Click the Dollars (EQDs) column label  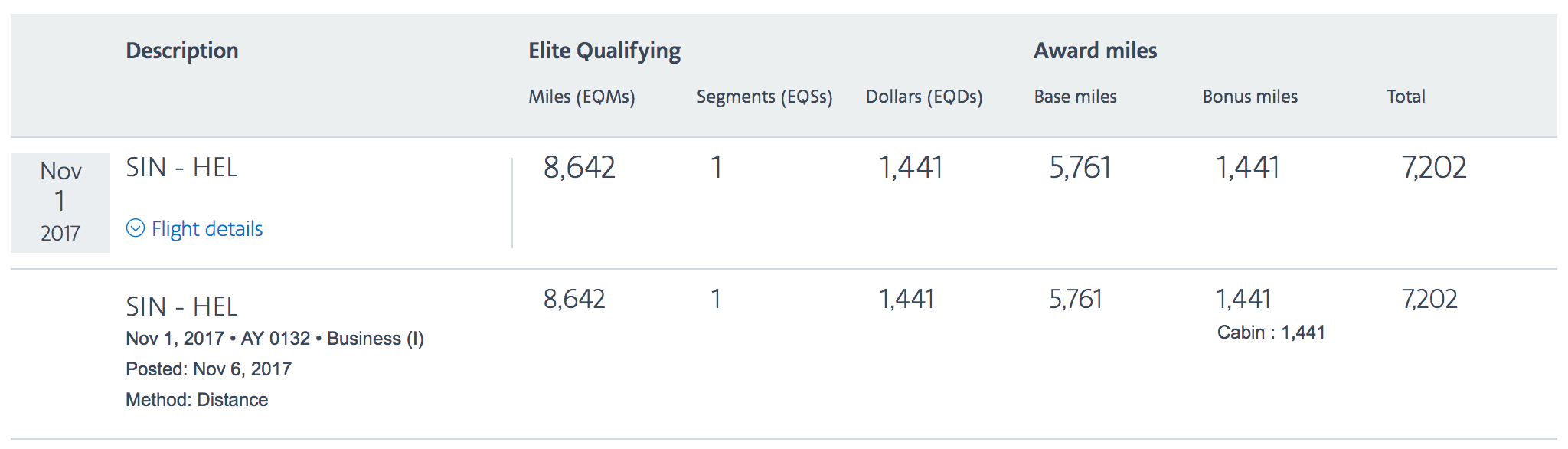pos(923,97)
